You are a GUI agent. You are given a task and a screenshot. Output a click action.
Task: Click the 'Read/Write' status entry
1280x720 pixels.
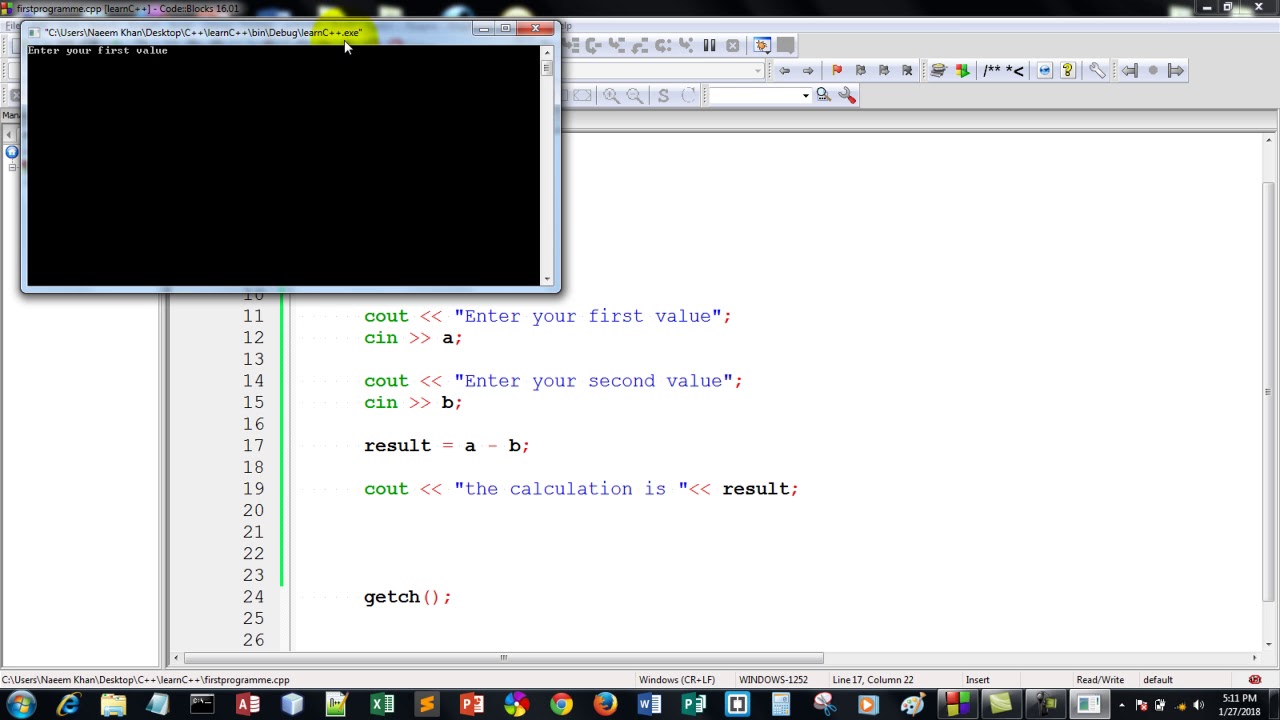coord(1100,680)
